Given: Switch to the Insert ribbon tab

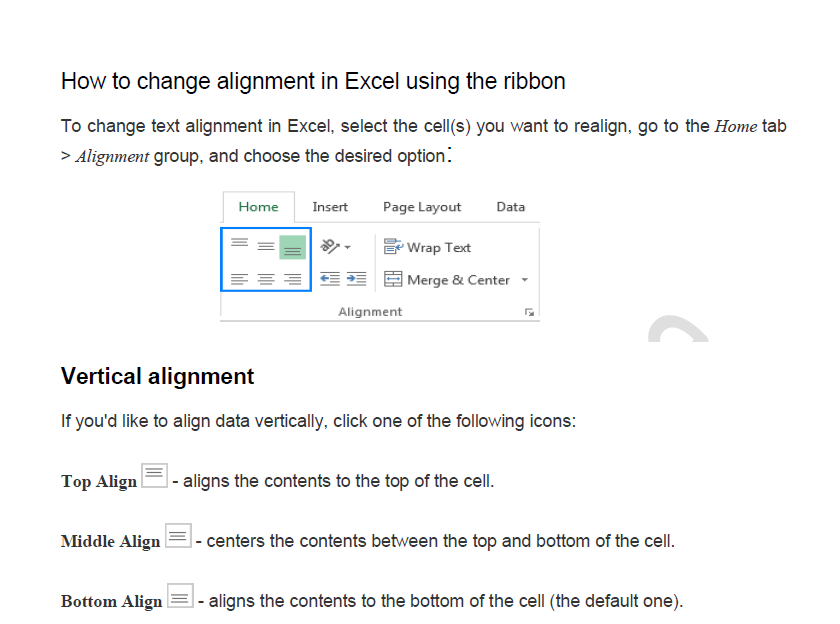Looking at the screenshot, I should (330, 207).
